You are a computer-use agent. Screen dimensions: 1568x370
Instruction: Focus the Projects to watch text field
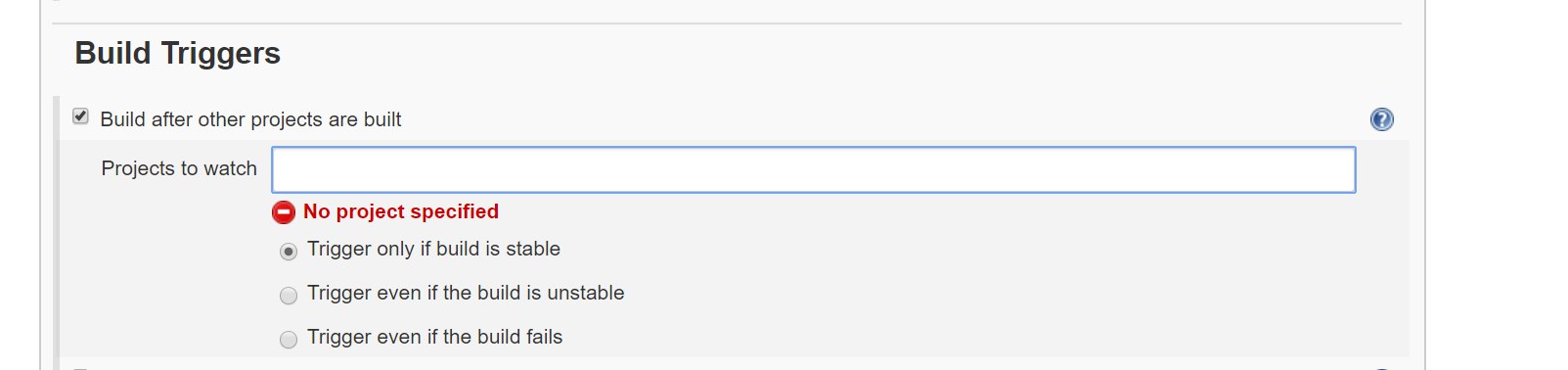[814, 170]
